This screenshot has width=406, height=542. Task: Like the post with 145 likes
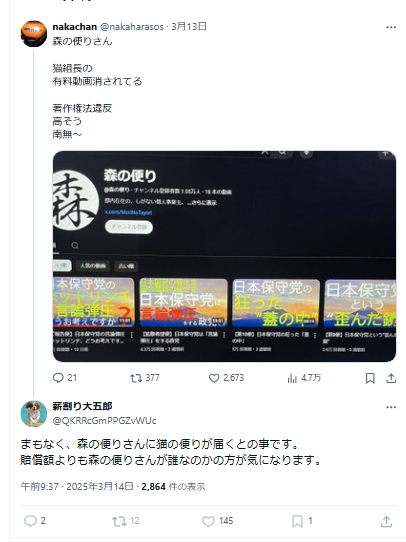pyautogui.click(x=217, y=521)
